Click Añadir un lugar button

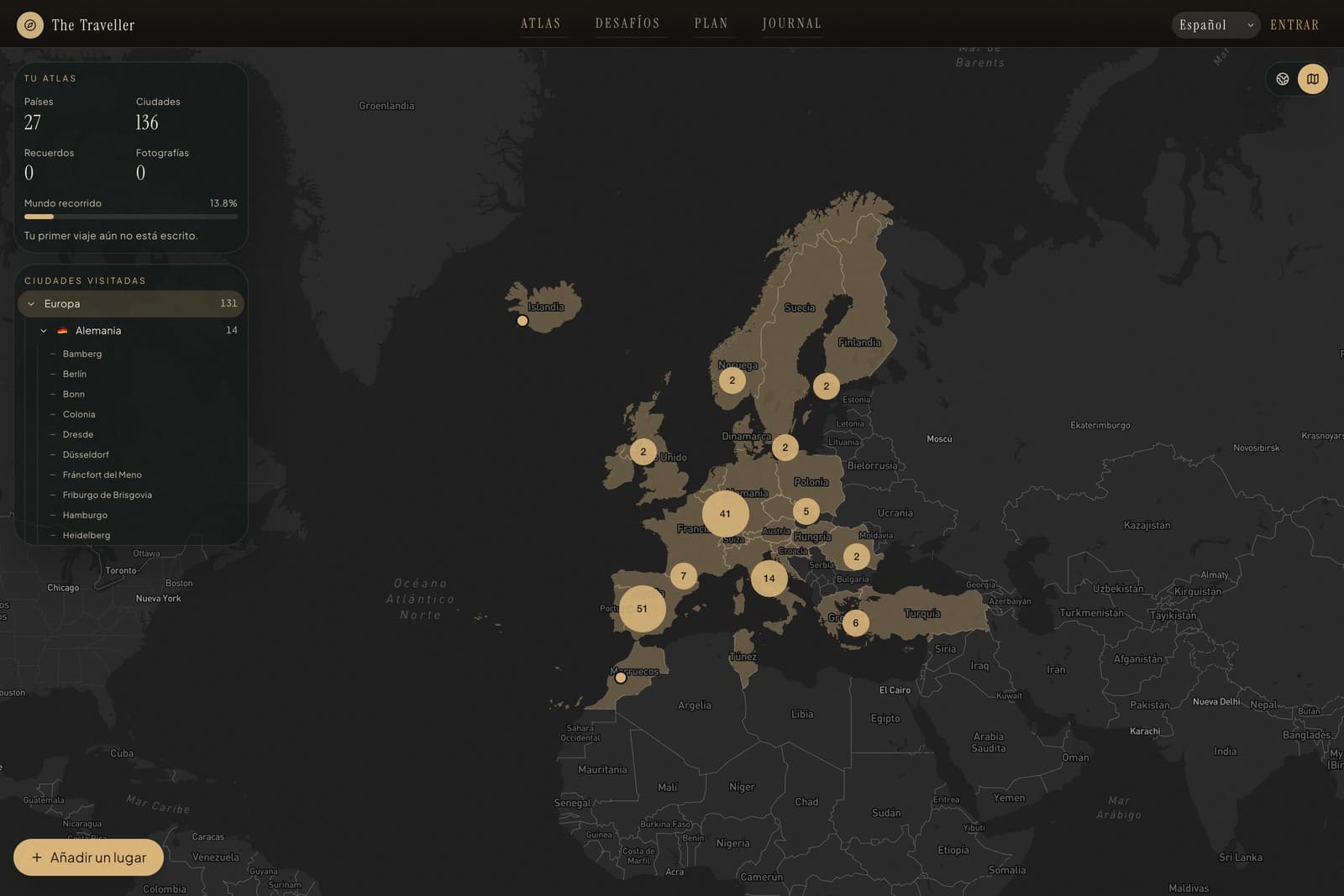(x=88, y=857)
